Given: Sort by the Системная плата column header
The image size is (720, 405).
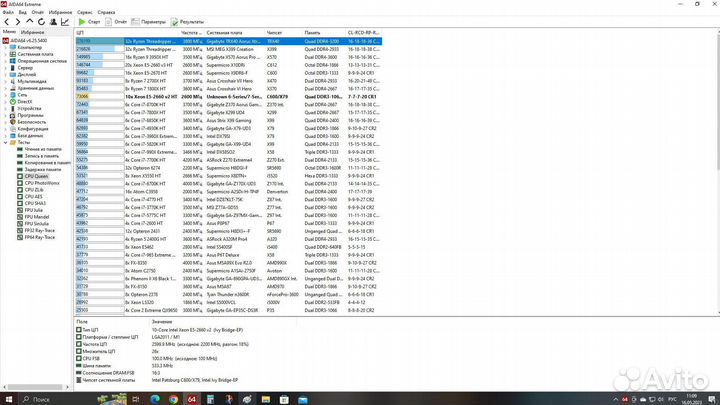Looking at the screenshot, I should click(234, 33).
